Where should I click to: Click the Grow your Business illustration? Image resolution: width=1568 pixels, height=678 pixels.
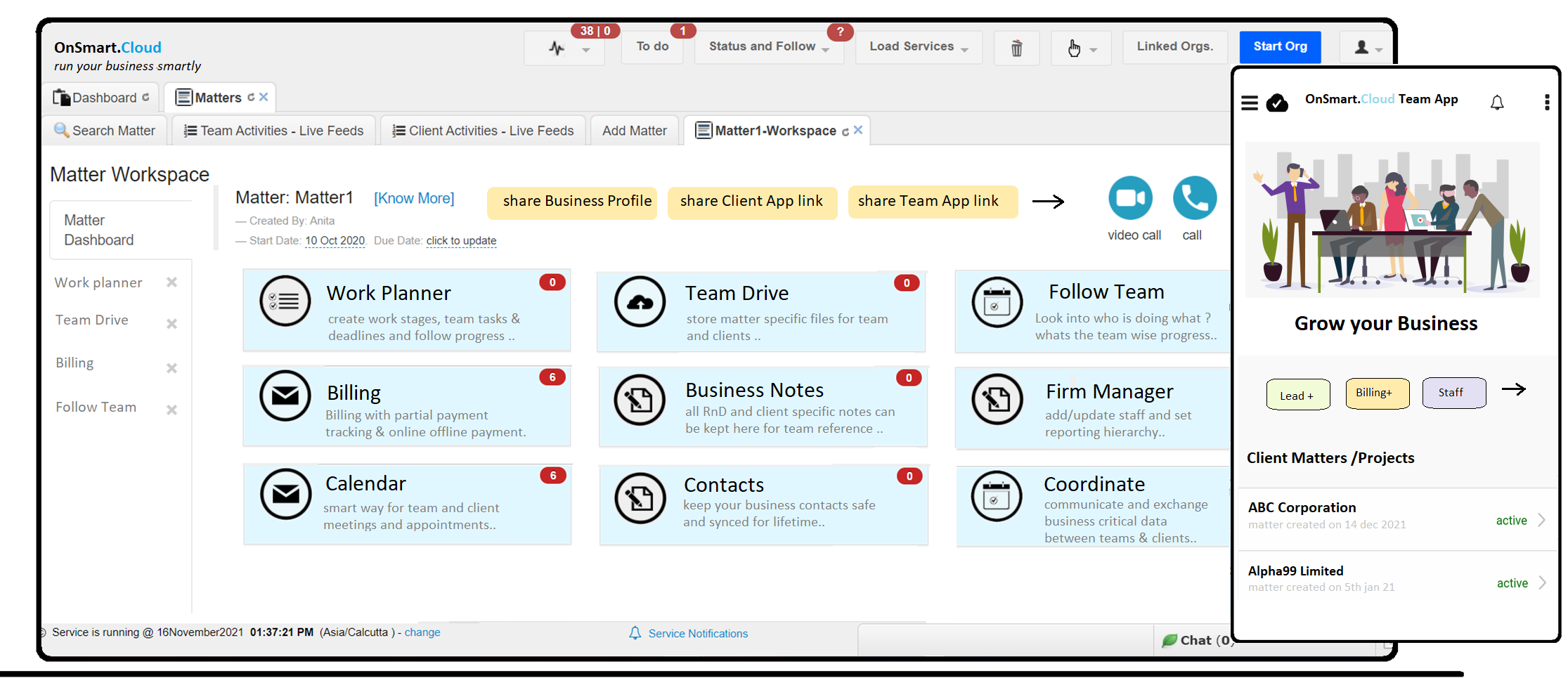coord(1392,220)
